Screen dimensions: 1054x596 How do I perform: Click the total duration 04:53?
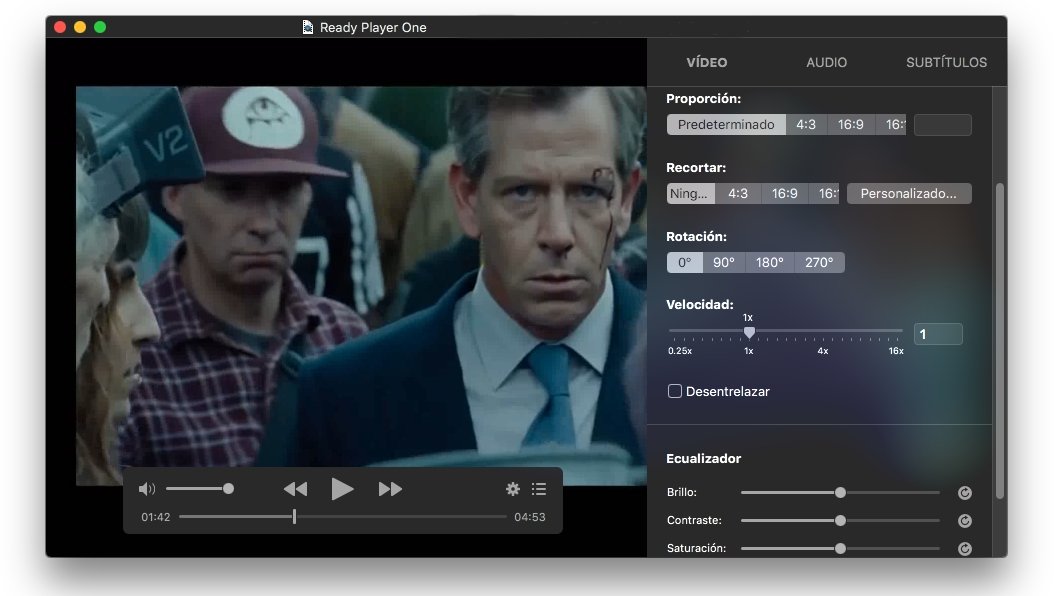pyautogui.click(x=530, y=517)
